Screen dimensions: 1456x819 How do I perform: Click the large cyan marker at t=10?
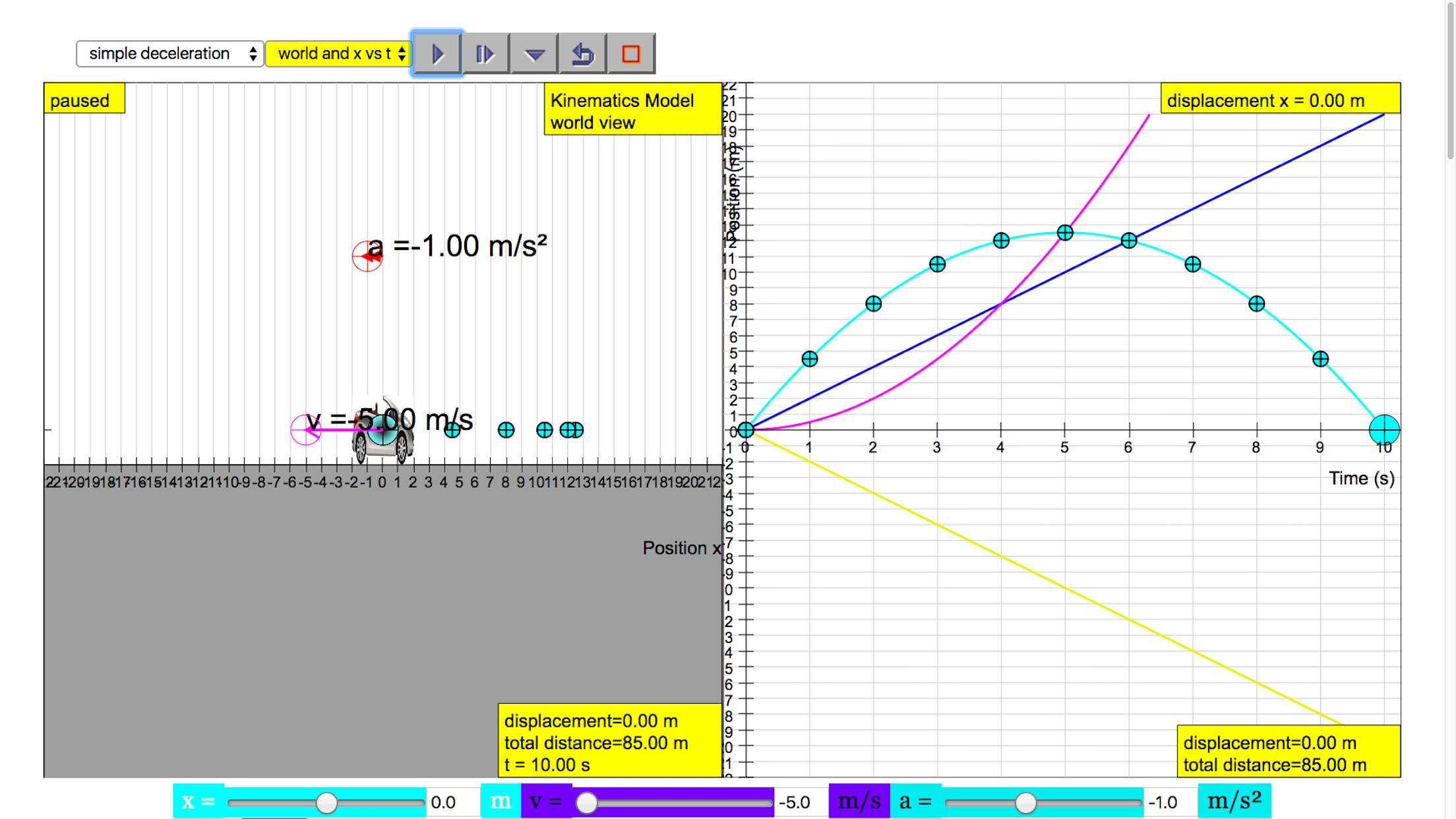point(1384,430)
